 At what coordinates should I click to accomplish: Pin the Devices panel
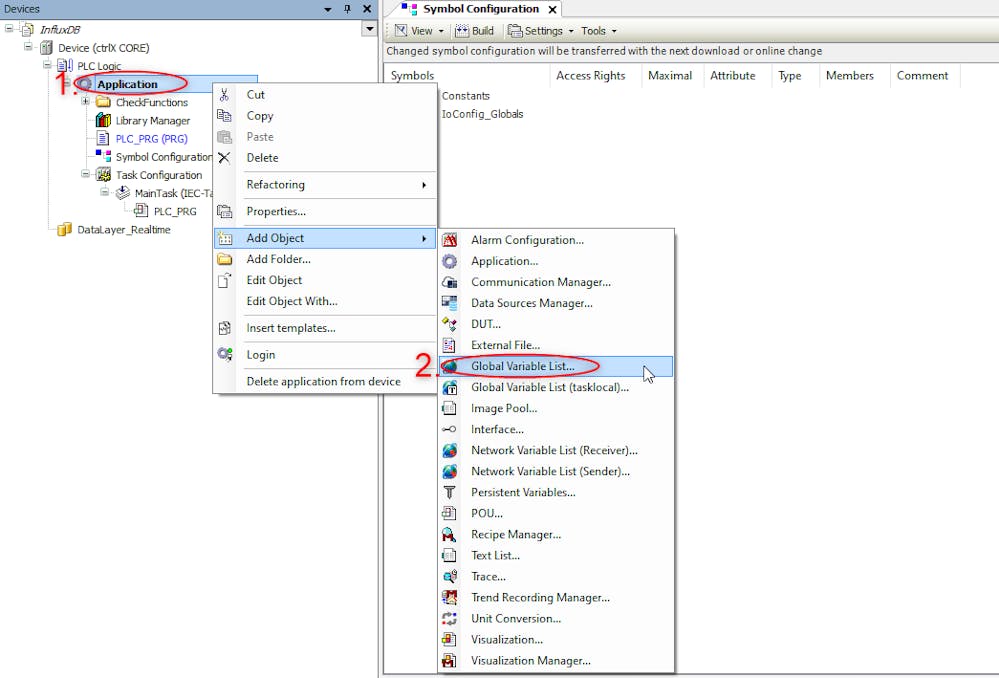(x=347, y=9)
